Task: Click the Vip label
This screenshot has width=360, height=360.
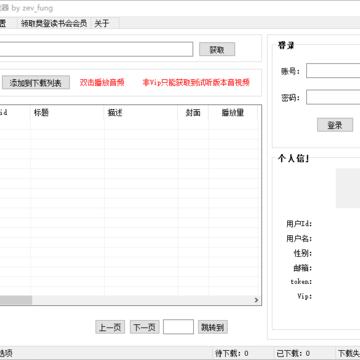Action: [x=305, y=296]
